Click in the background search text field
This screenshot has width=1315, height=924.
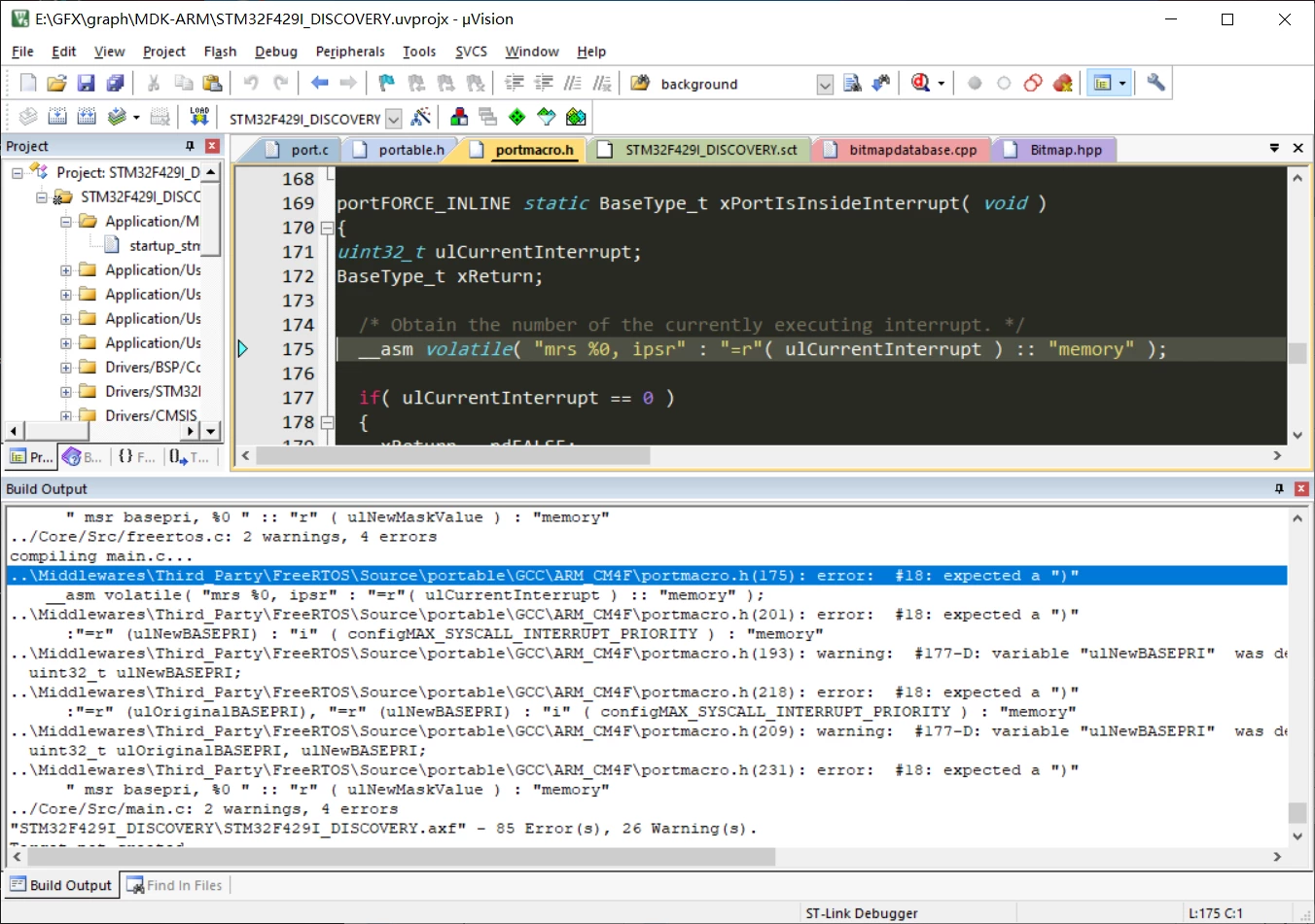coord(735,85)
